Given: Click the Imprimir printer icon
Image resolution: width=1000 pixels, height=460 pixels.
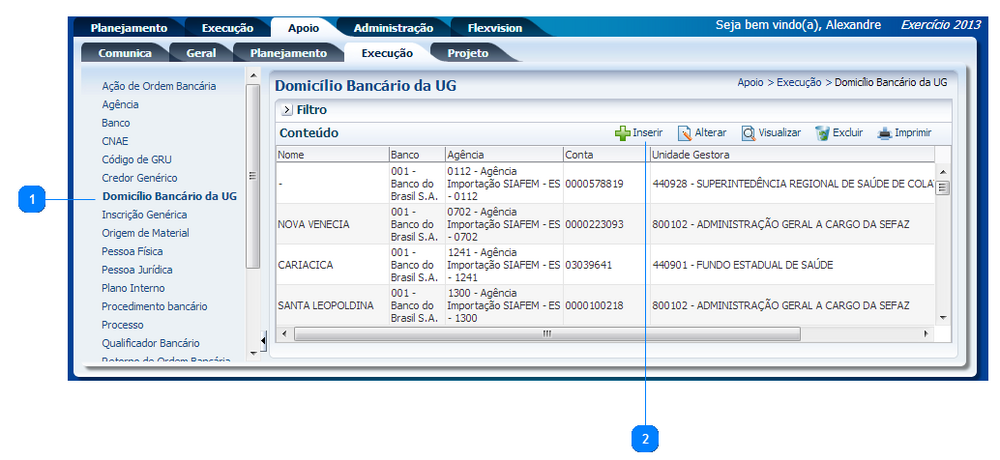Looking at the screenshot, I should [x=884, y=133].
